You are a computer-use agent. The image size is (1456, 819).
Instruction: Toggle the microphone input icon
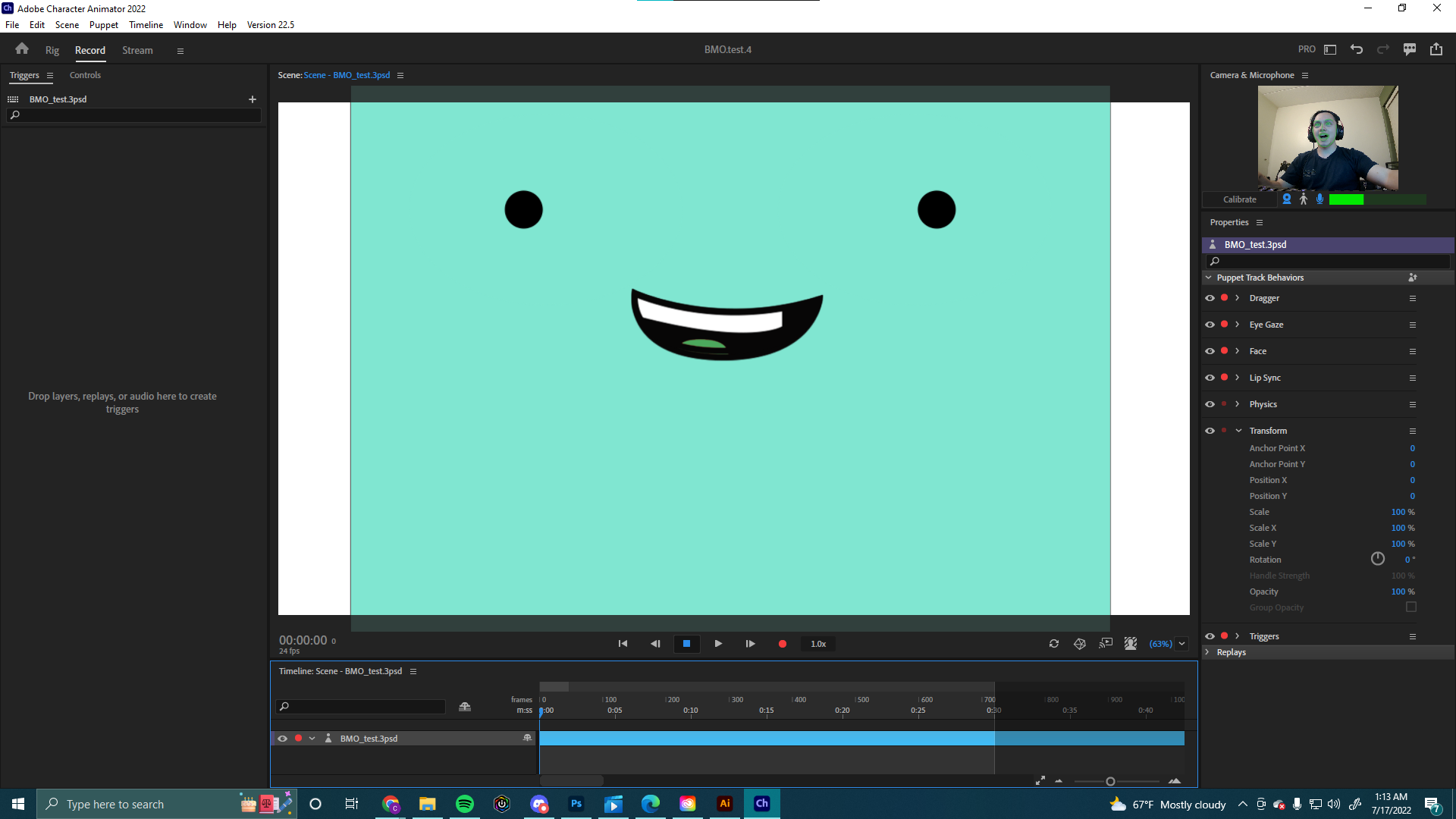tap(1319, 199)
